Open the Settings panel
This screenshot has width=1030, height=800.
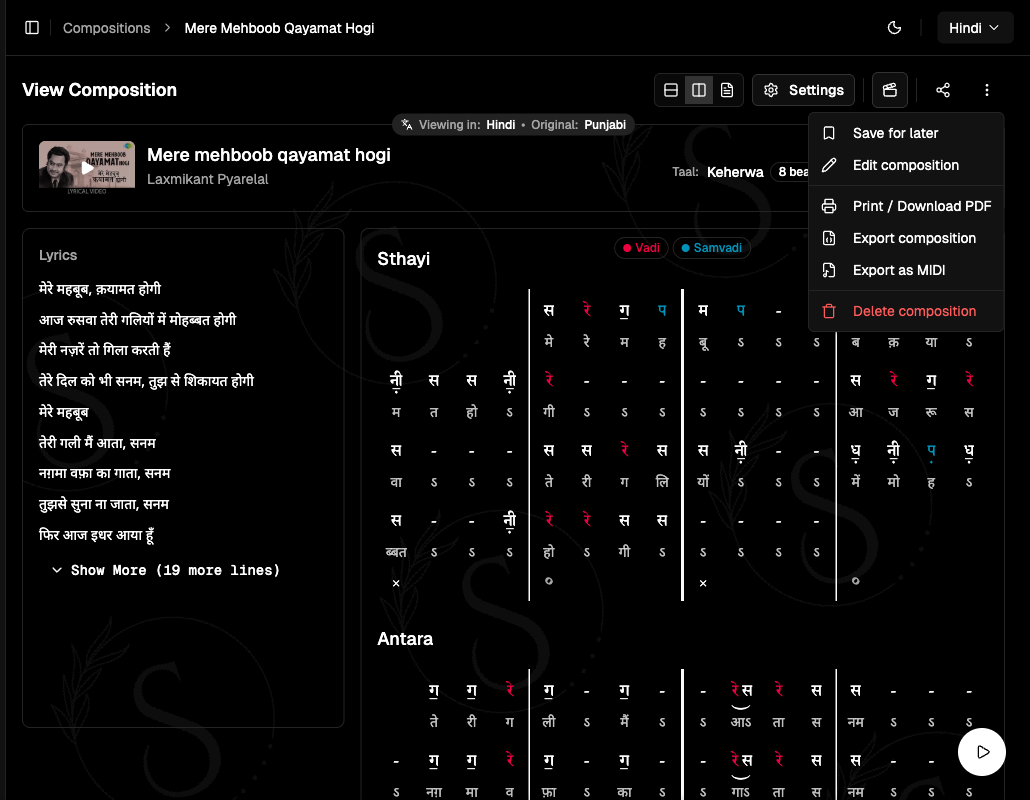(x=803, y=90)
